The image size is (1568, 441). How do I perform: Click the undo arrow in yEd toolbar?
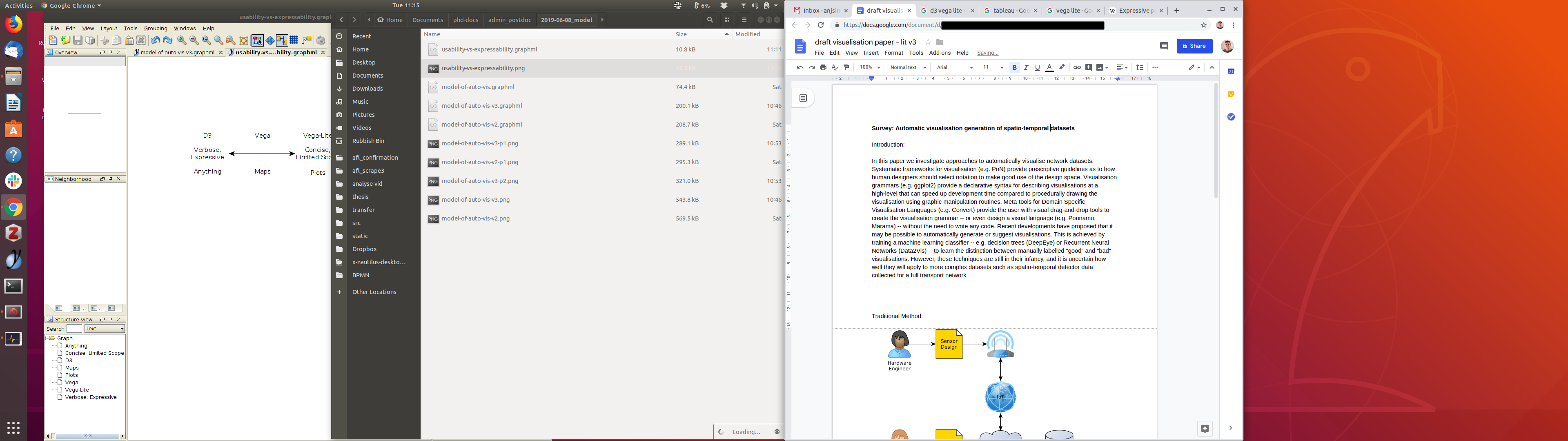pos(155,41)
